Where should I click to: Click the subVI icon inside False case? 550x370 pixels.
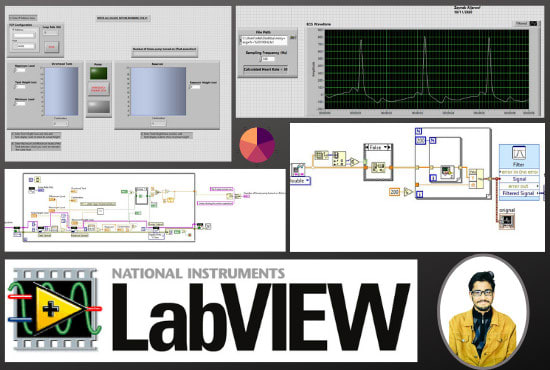point(378,168)
